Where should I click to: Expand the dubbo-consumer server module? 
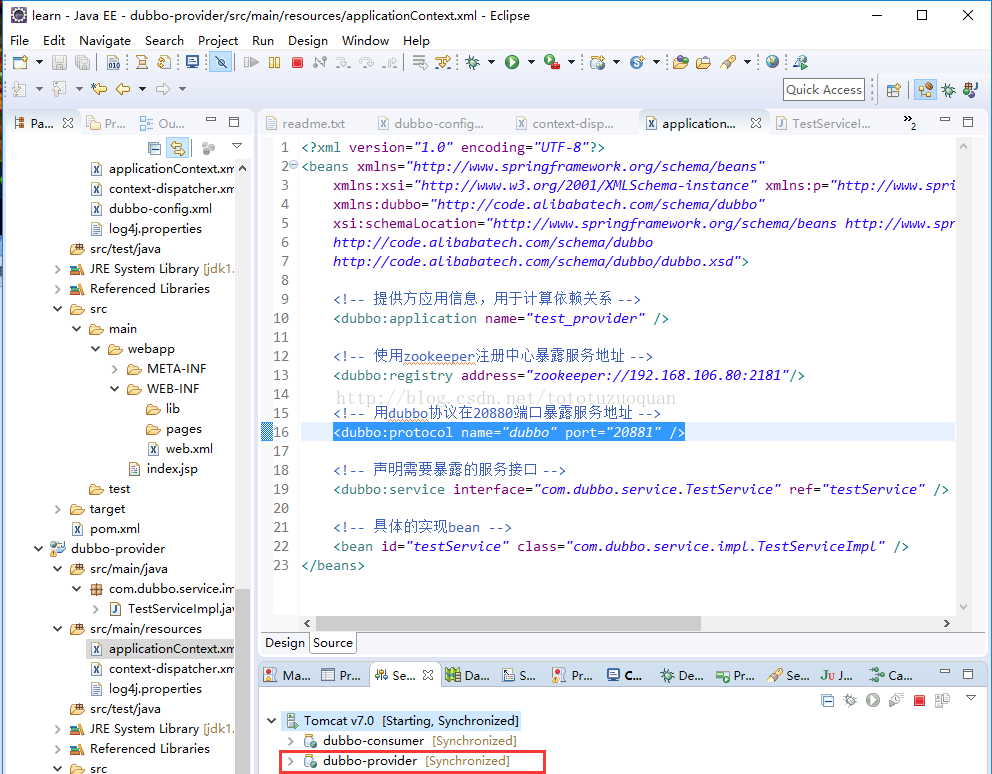pos(290,740)
